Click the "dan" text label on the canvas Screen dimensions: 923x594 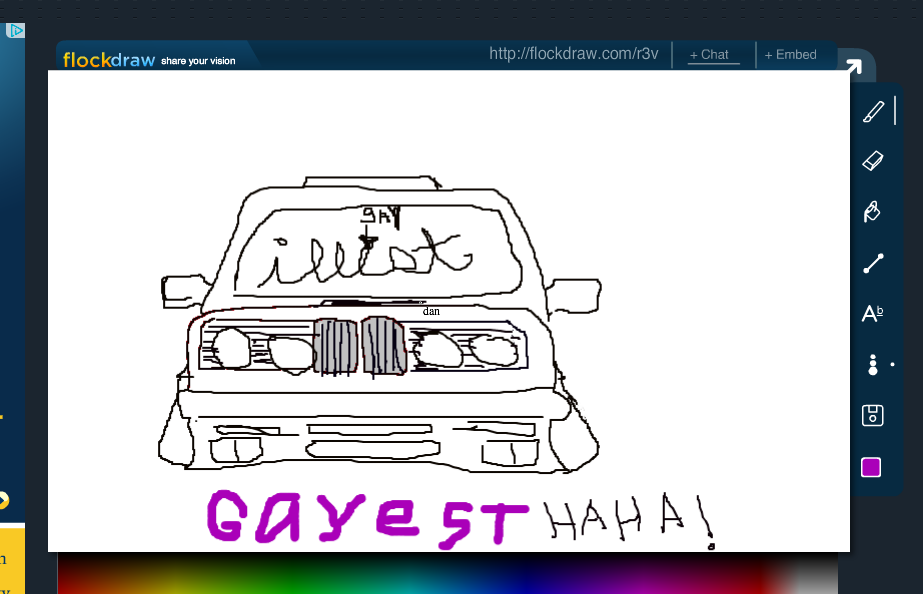coord(431,311)
